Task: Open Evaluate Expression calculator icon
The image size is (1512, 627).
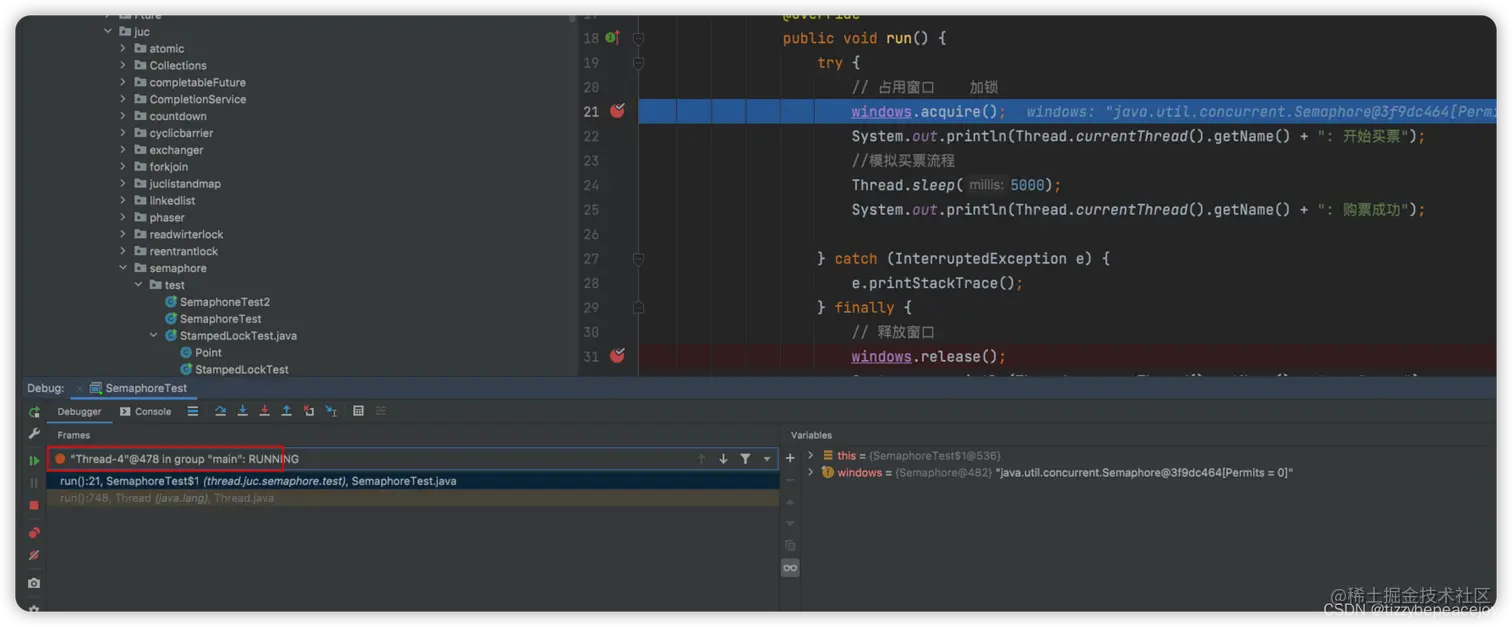Action: pos(358,411)
